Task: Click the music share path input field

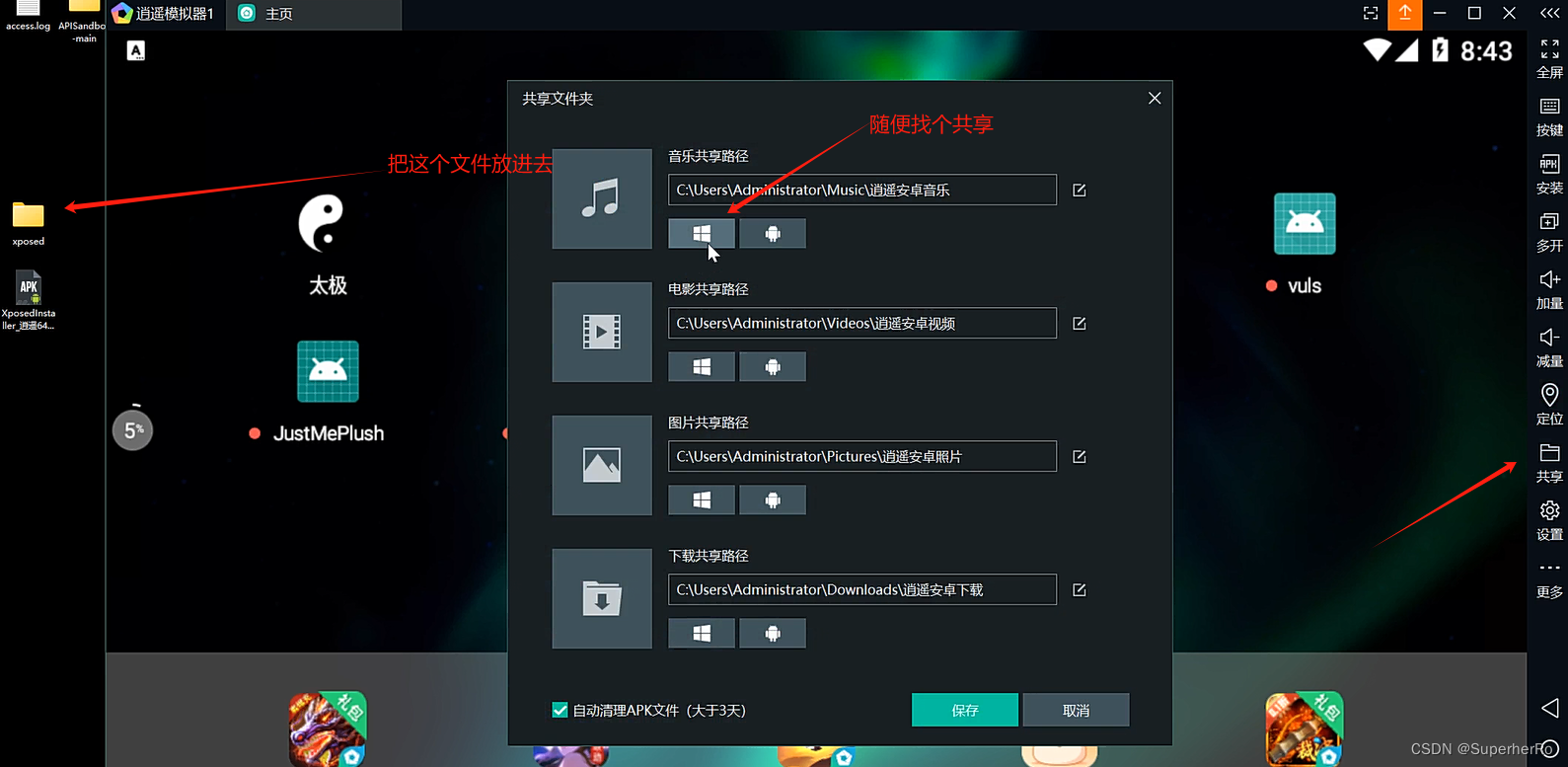Action: 862,190
